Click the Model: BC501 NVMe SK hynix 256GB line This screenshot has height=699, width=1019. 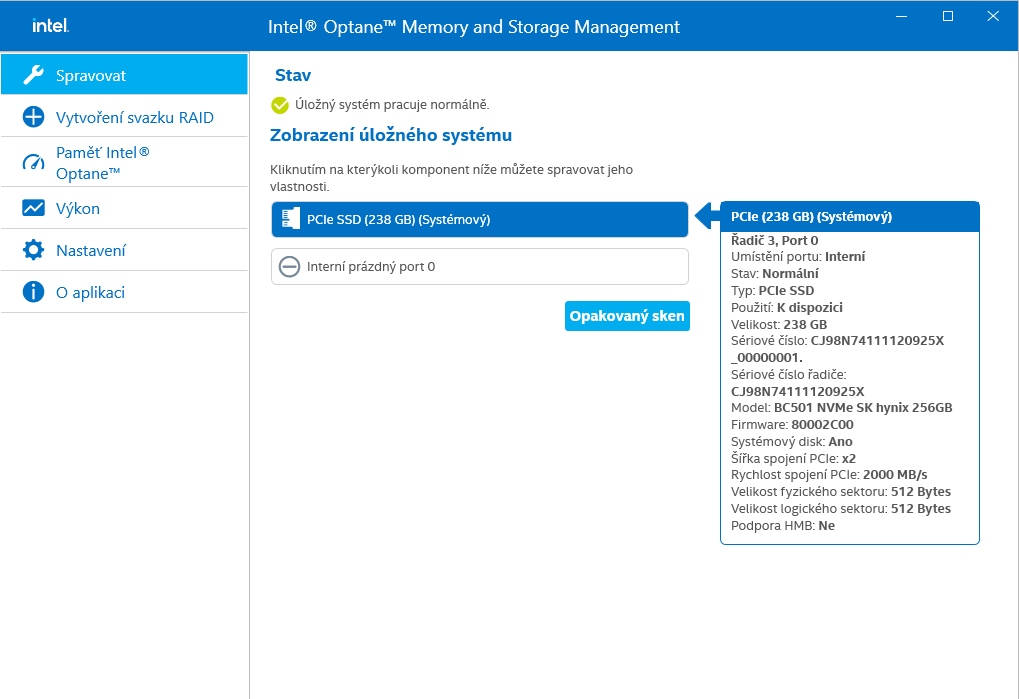(842, 408)
